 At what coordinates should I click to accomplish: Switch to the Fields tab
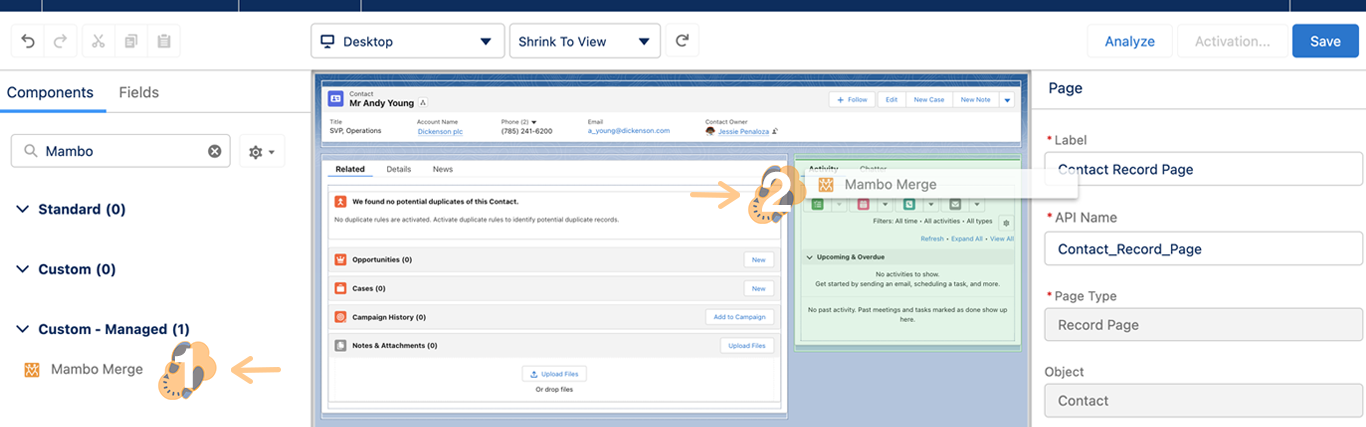click(138, 92)
